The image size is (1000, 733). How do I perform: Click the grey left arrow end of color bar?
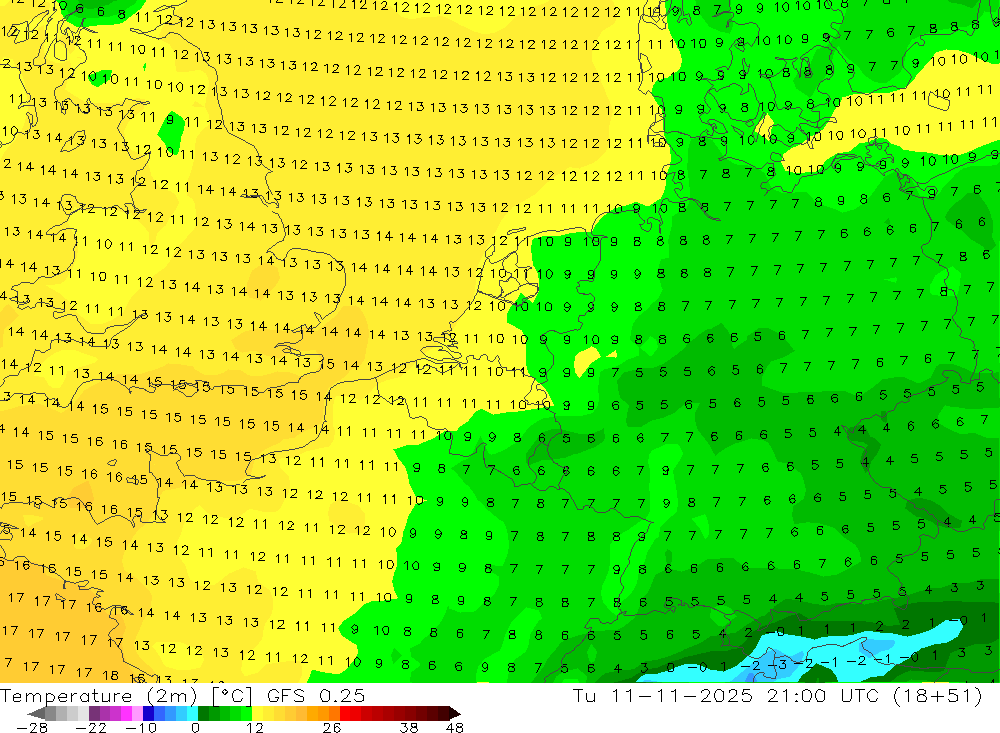pos(37,713)
